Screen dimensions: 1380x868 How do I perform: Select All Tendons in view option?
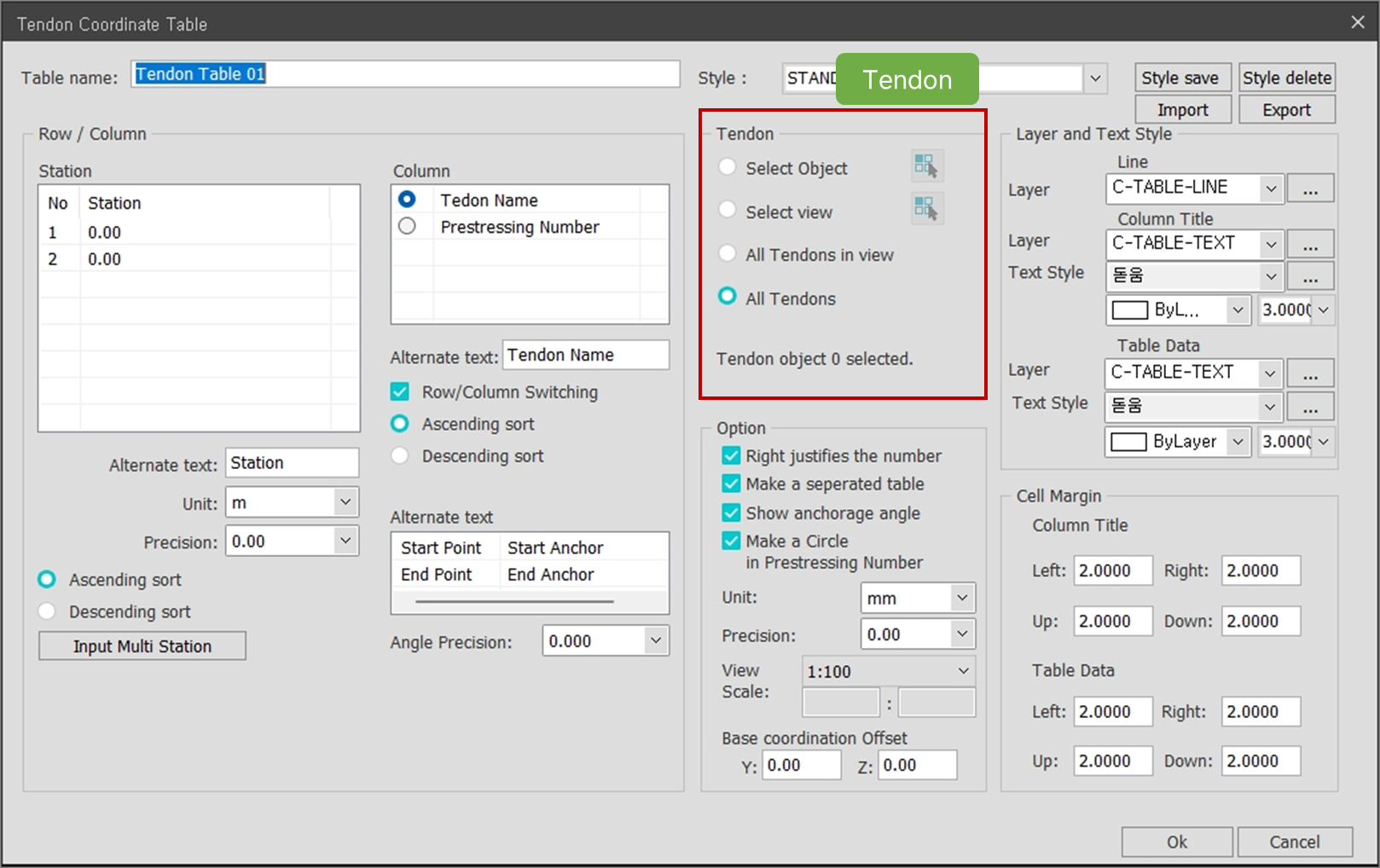728,253
